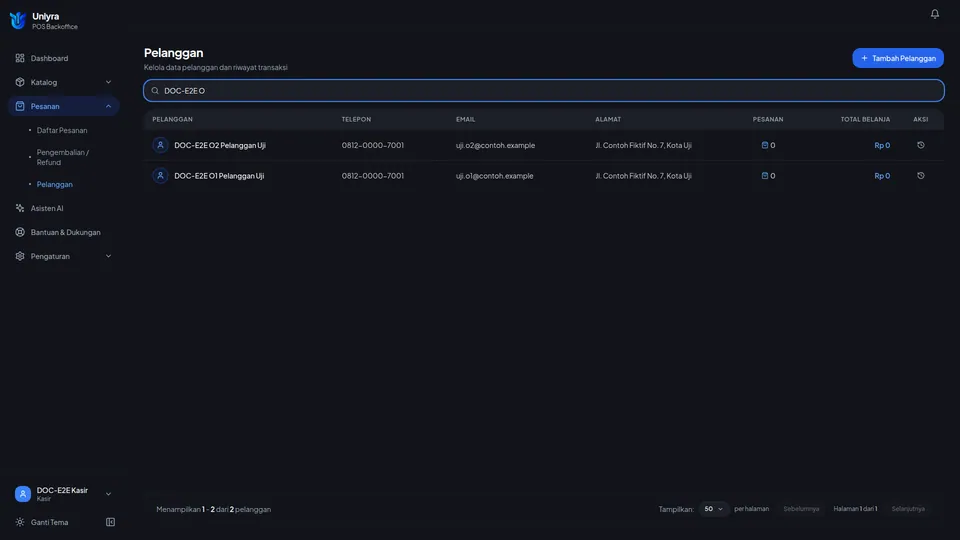Click Halaman 1 dari 1 text
Image resolution: width=960 pixels, height=540 pixels.
tap(855, 509)
